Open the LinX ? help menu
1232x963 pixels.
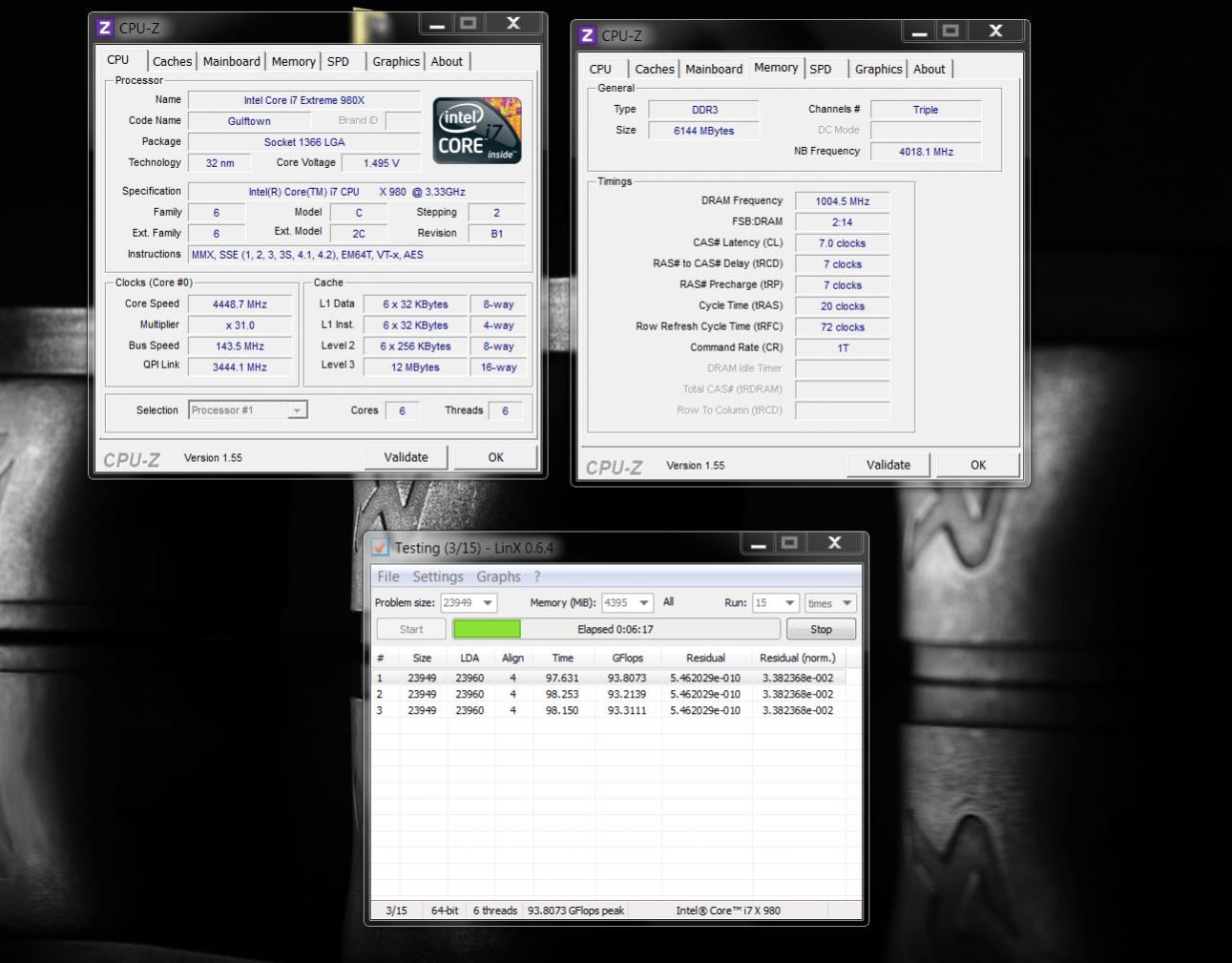pyautogui.click(x=537, y=576)
